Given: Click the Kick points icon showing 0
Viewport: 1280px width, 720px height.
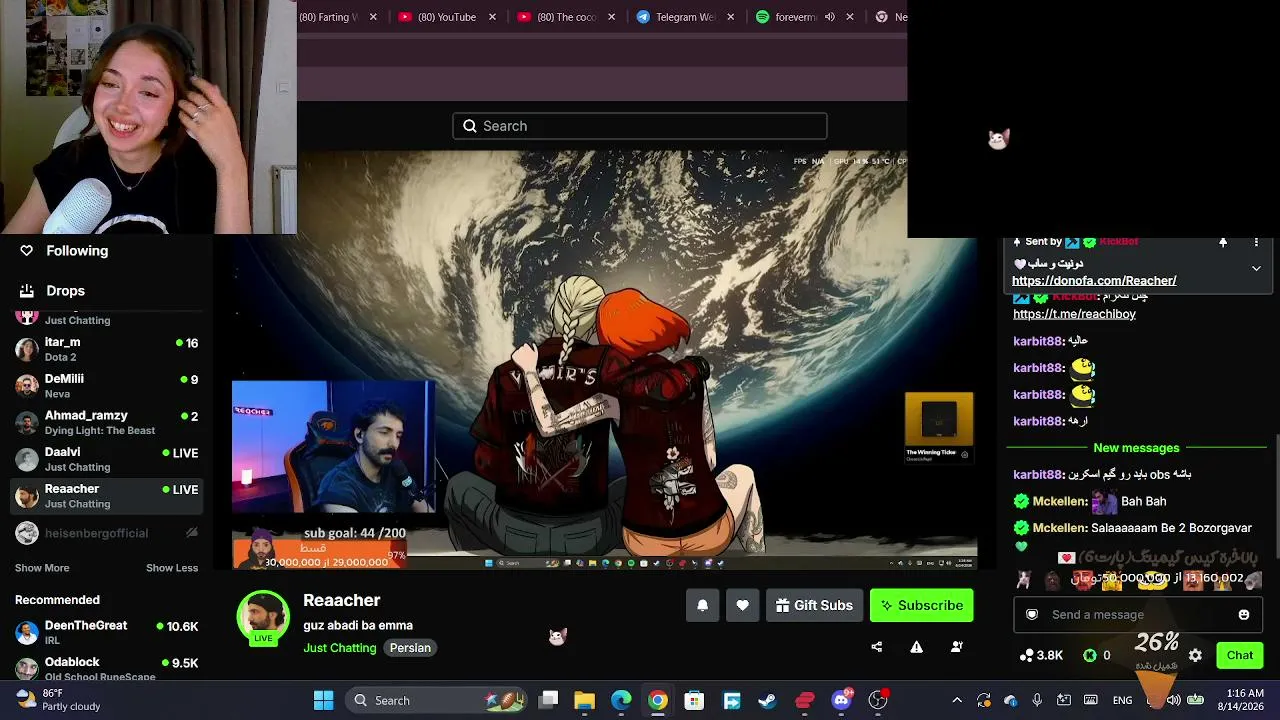Looking at the screenshot, I should tap(1090, 656).
